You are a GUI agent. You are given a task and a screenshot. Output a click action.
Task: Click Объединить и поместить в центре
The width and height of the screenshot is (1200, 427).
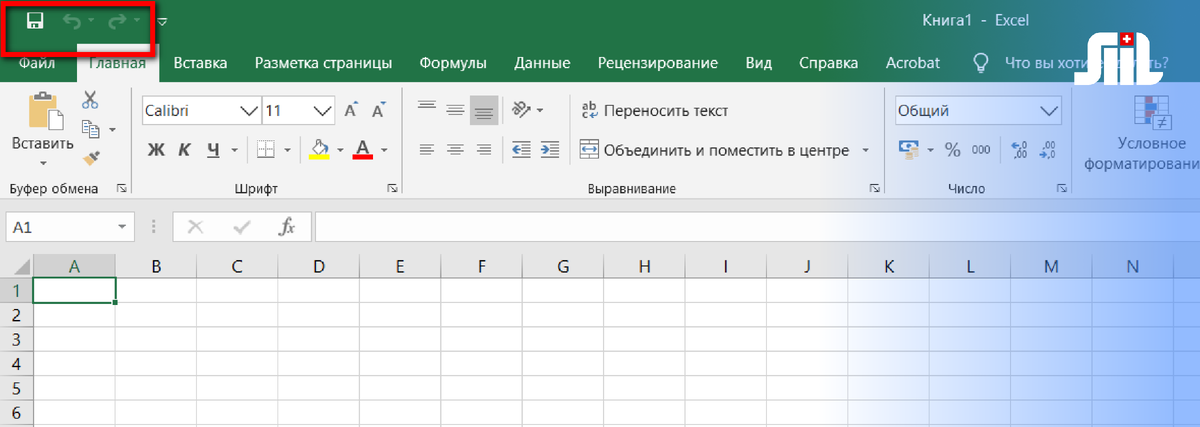click(714, 150)
